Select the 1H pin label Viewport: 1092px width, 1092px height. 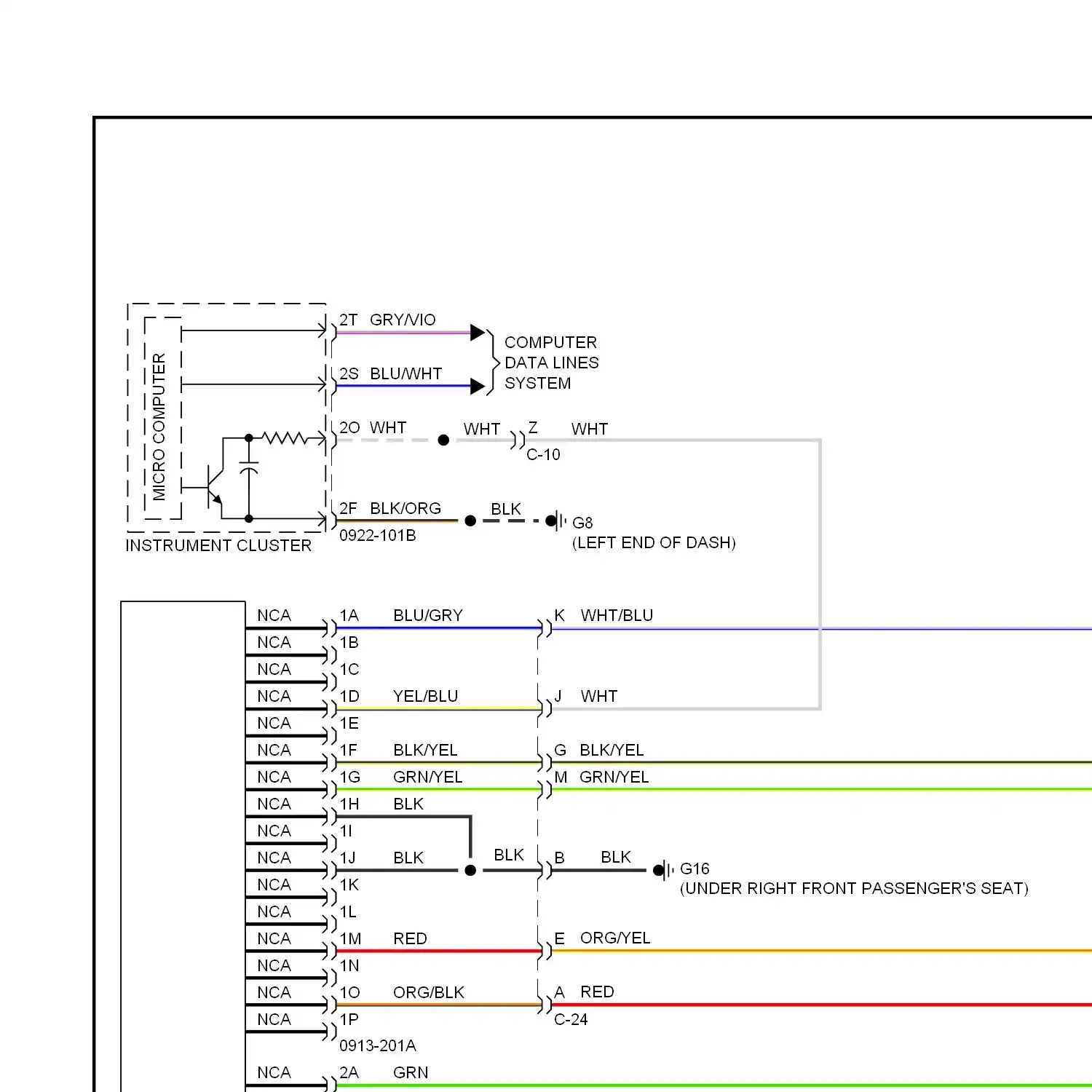tap(349, 804)
